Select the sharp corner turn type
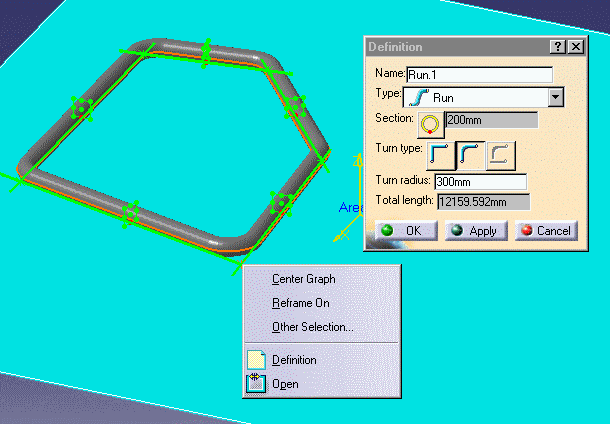610x424 pixels. click(440, 153)
